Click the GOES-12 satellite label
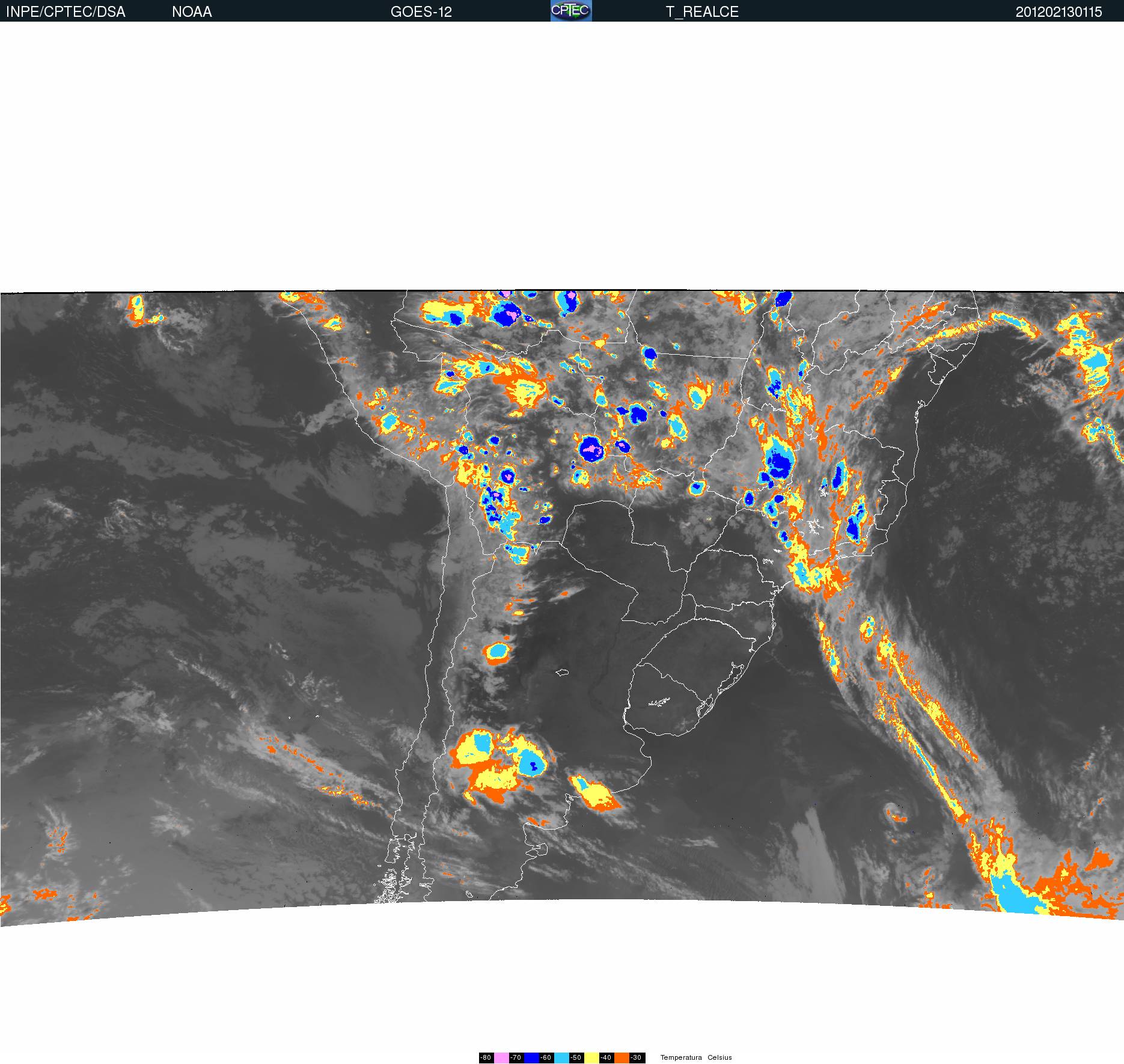Viewport: 1124px width, 1064px height. 421,12
